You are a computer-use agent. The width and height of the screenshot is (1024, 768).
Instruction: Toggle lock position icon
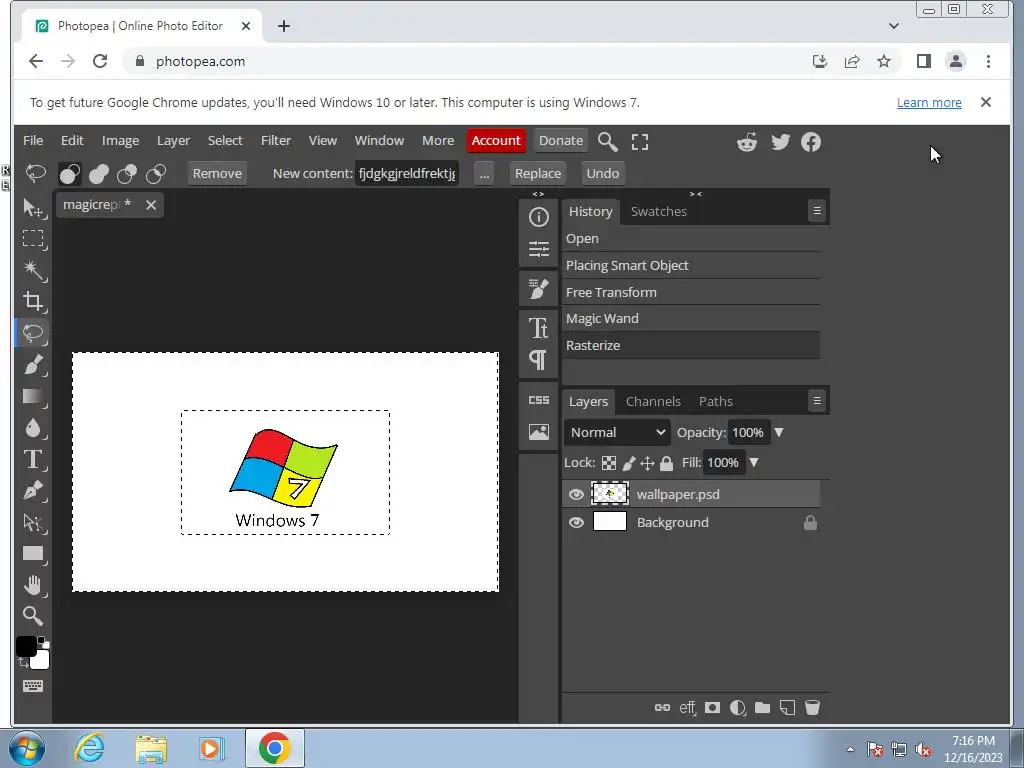click(647, 463)
